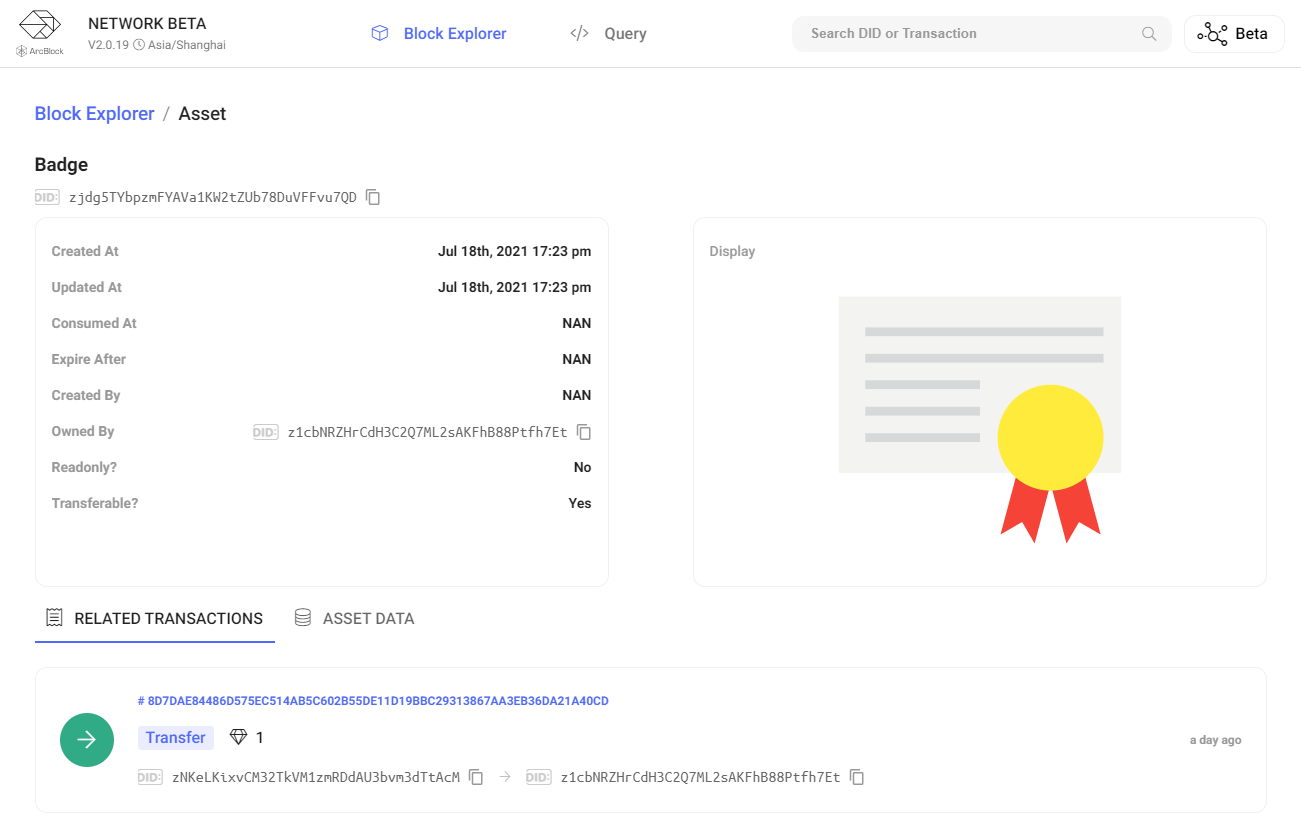The width and height of the screenshot is (1301, 829).
Task: Go to Block Explorer in top navigation
Action: click(x=454, y=34)
